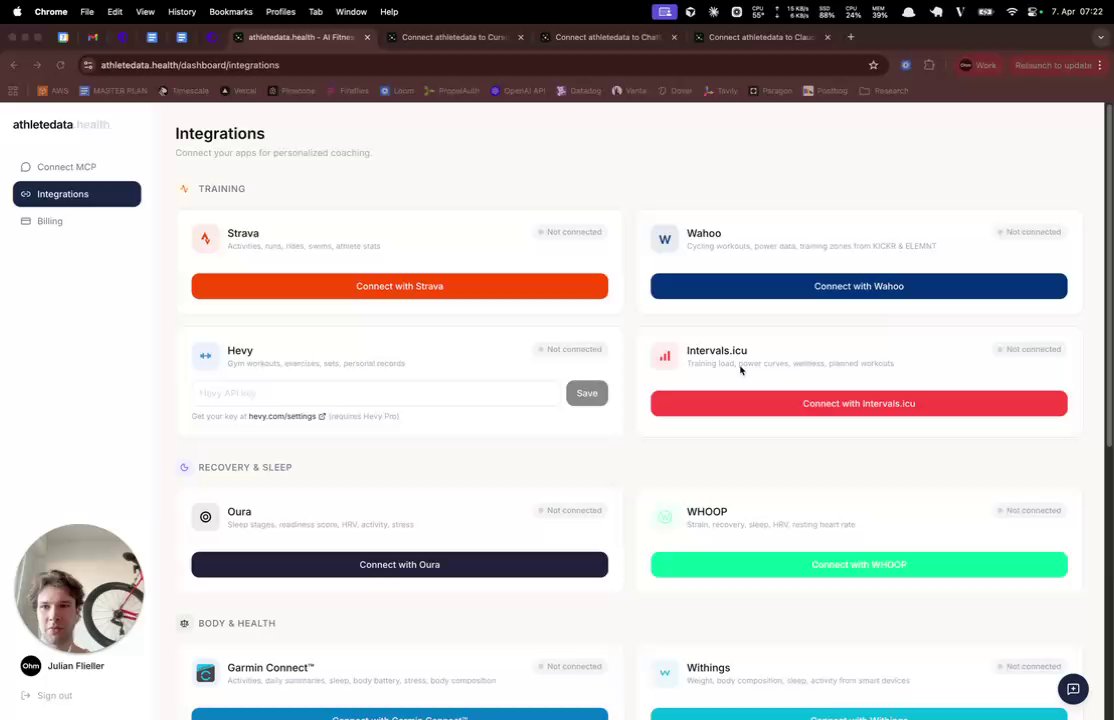This screenshot has width=1114, height=720.
Task: Open the Chrome extensions puzzle icon
Action: (x=929, y=65)
